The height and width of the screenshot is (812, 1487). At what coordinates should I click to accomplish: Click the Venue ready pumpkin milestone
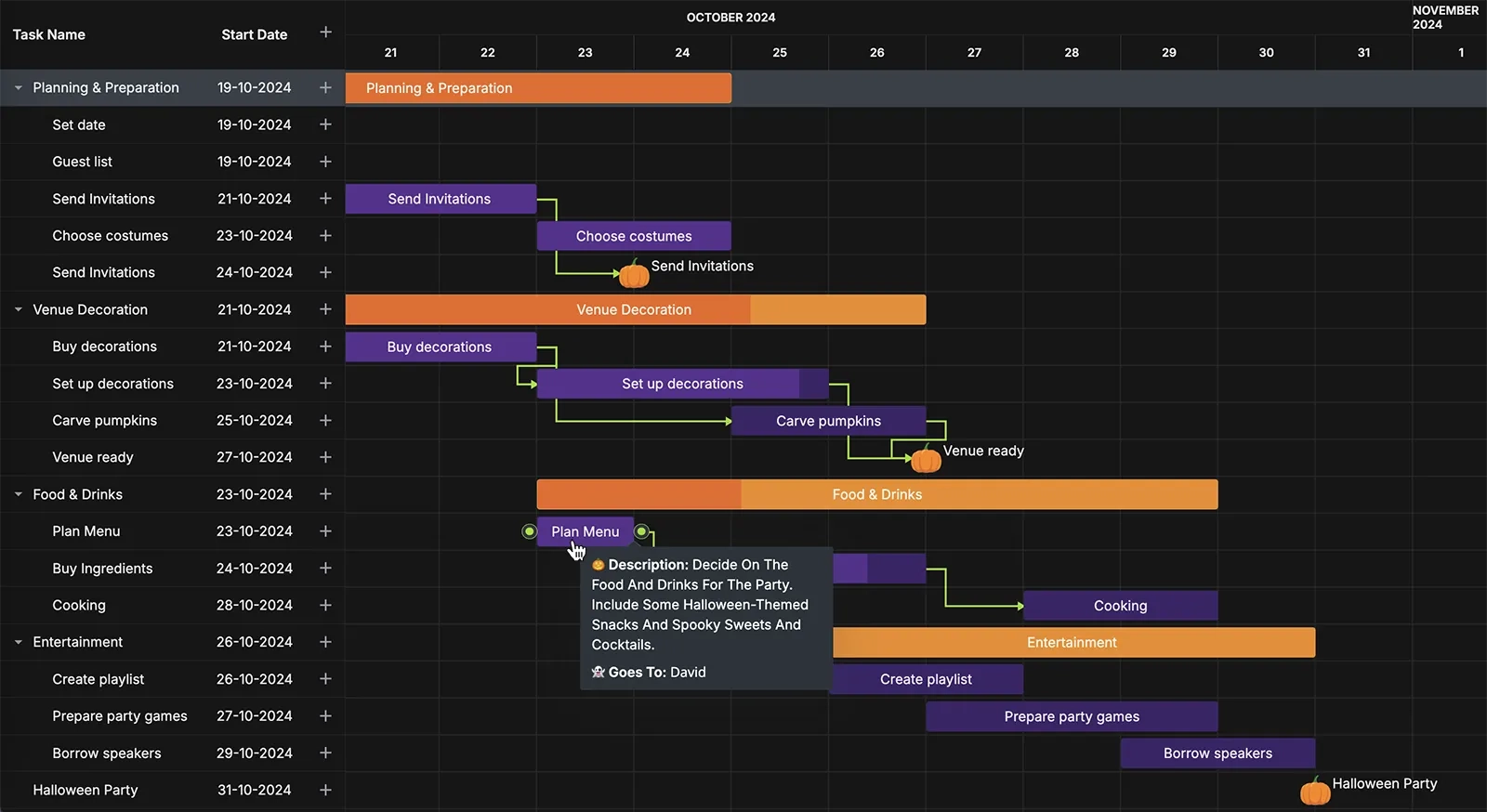[926, 459]
